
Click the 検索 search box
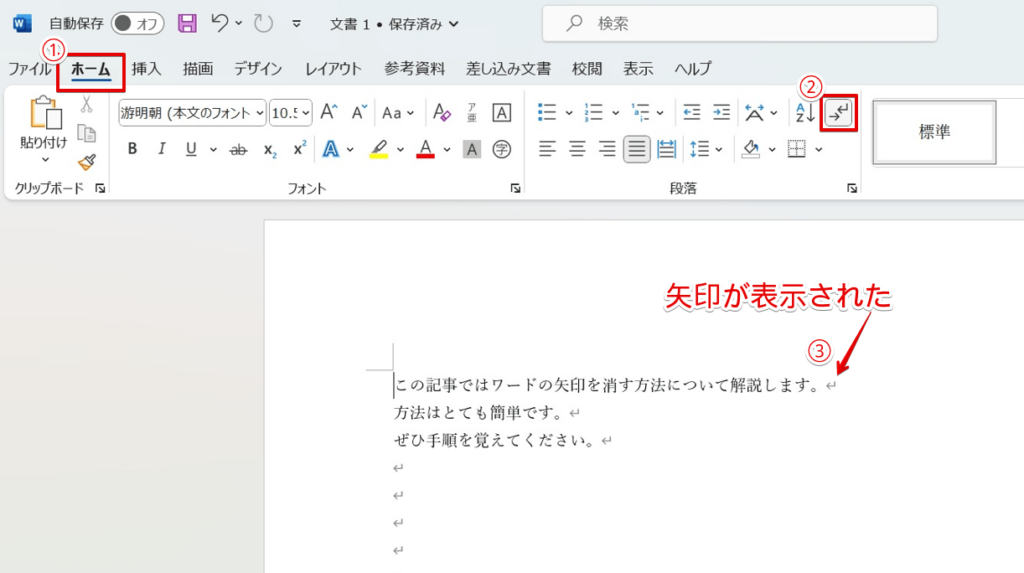[740, 24]
